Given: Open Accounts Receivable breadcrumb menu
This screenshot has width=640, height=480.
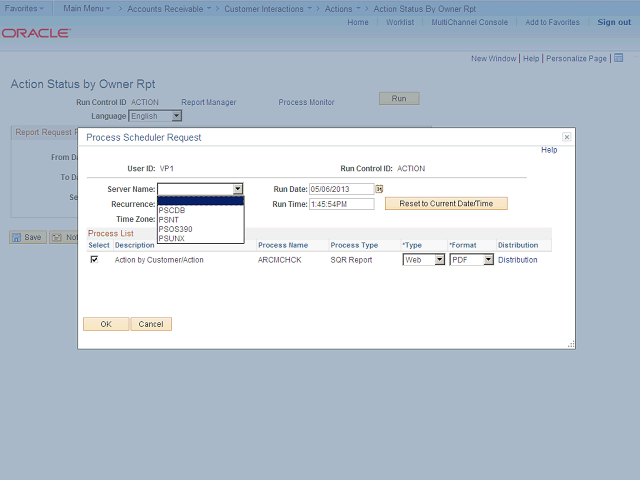Looking at the screenshot, I should point(169,9).
